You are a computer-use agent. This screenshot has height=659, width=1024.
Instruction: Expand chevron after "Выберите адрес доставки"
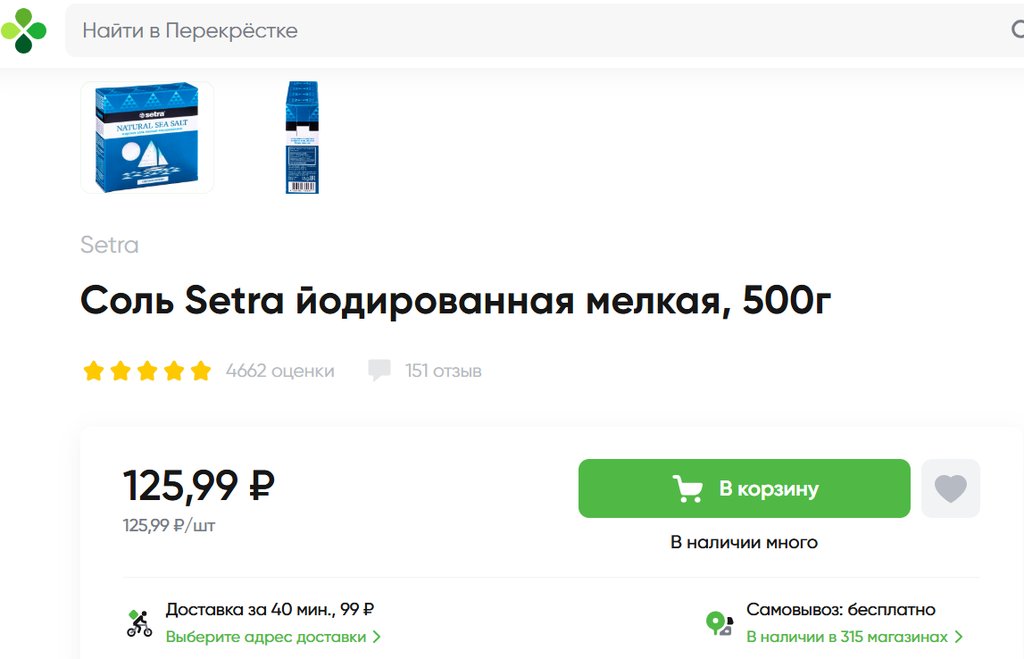coord(377,637)
